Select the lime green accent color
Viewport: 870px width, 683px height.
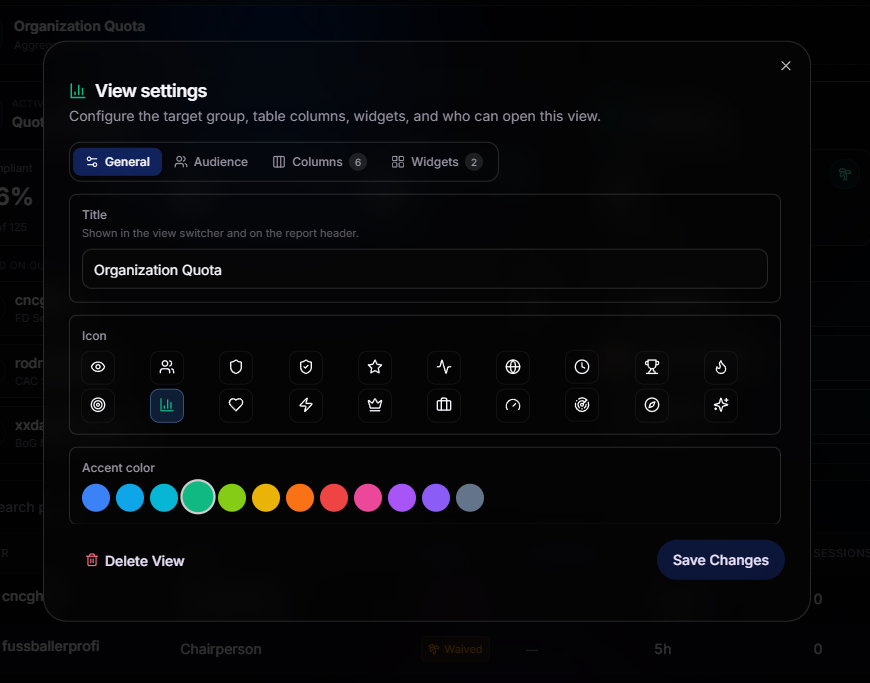pos(232,498)
